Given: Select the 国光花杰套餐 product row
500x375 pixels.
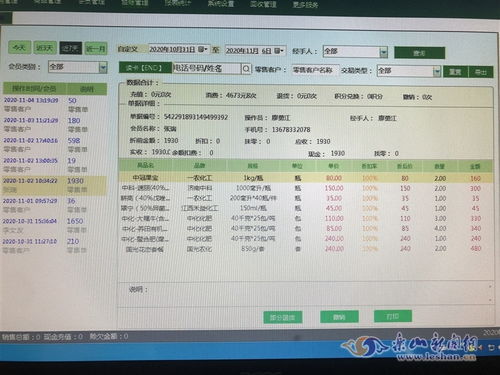Looking at the screenshot, I should (x=306, y=249).
